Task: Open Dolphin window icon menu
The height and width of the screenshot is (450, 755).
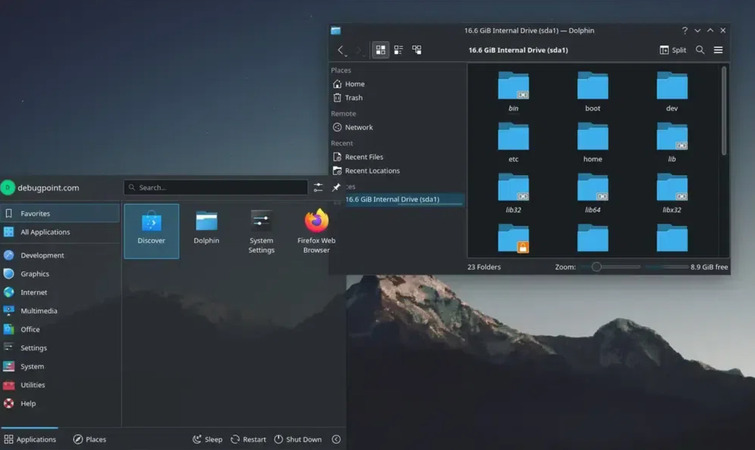Action: coord(336,30)
